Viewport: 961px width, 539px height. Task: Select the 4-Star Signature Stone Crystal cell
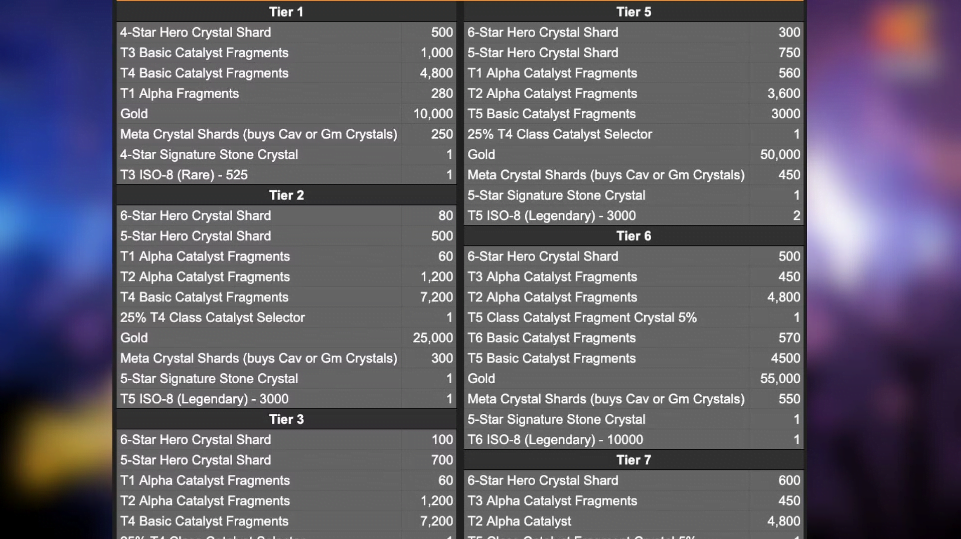click(259, 155)
